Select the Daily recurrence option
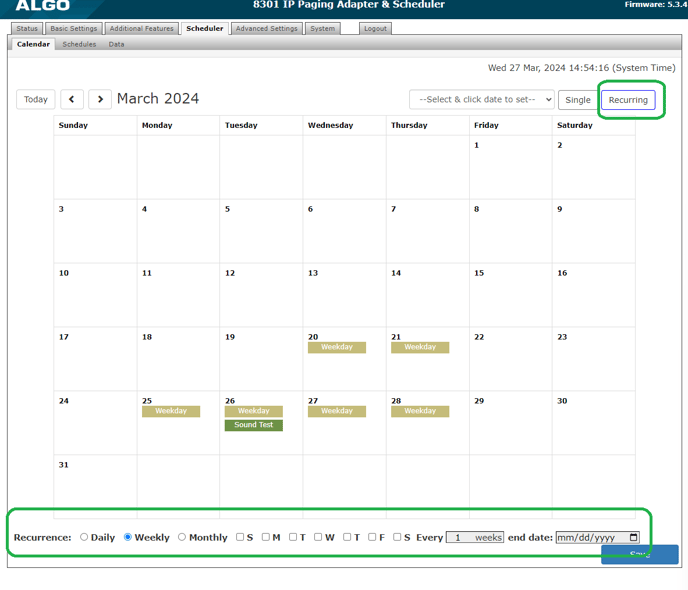The width and height of the screenshot is (688, 590). [x=85, y=537]
